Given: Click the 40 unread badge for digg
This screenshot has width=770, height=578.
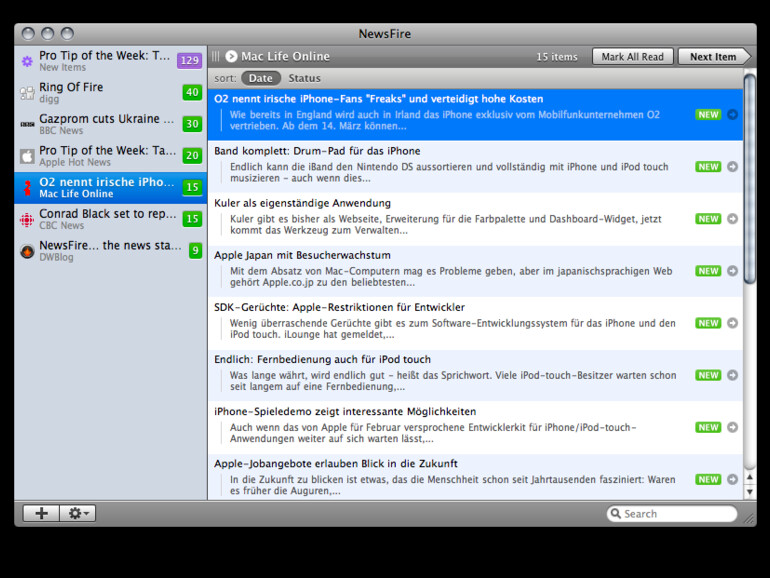Looking at the screenshot, I should 192,92.
